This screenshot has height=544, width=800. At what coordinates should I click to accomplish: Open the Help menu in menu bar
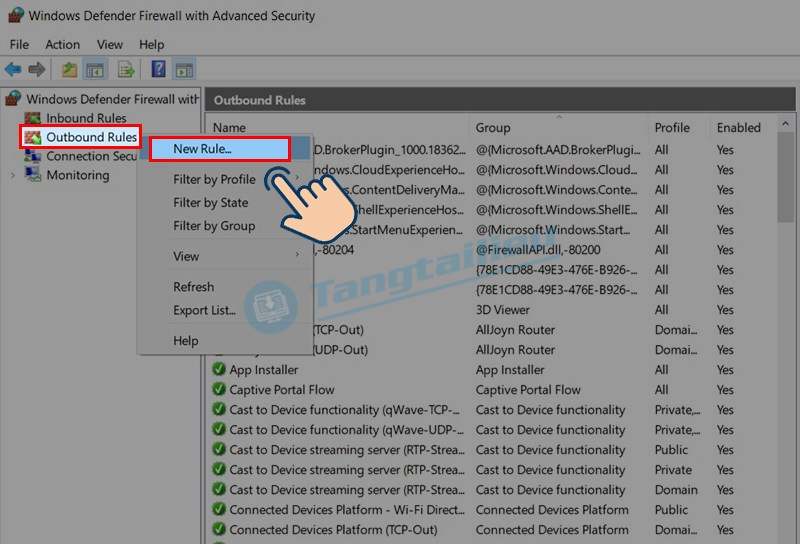pos(152,45)
